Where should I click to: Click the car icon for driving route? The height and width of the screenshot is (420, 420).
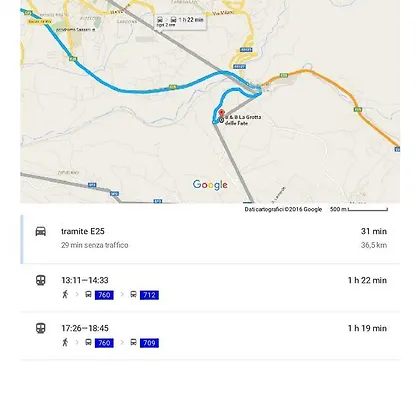point(41,231)
